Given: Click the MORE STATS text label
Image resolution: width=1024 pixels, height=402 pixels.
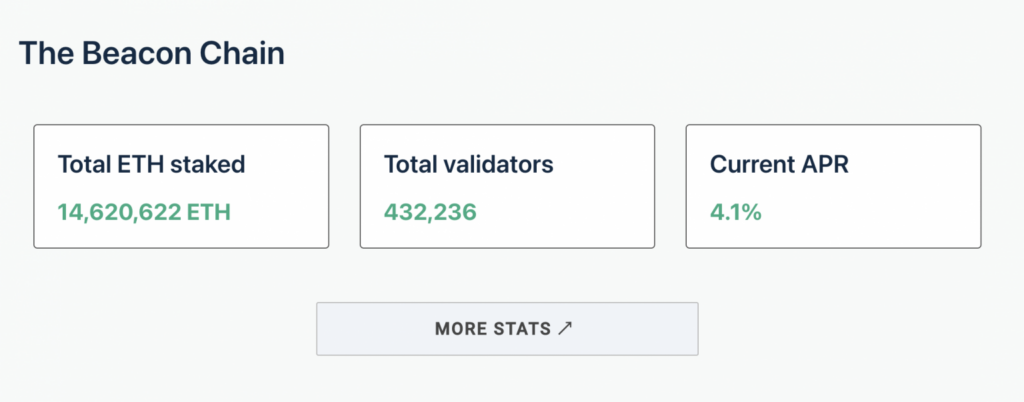Looking at the screenshot, I should pyautogui.click(x=493, y=328).
